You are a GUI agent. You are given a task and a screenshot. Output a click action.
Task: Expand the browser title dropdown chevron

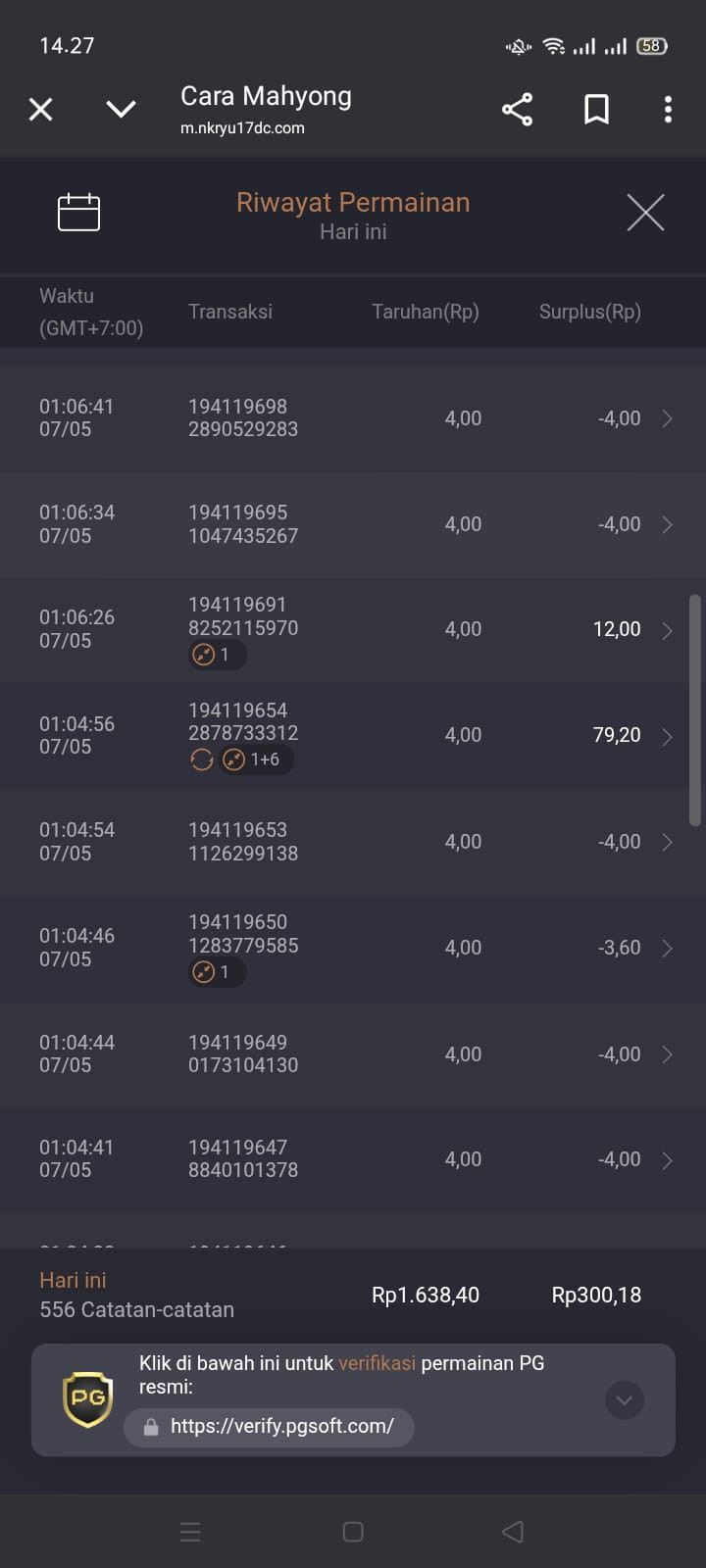pyautogui.click(x=121, y=109)
